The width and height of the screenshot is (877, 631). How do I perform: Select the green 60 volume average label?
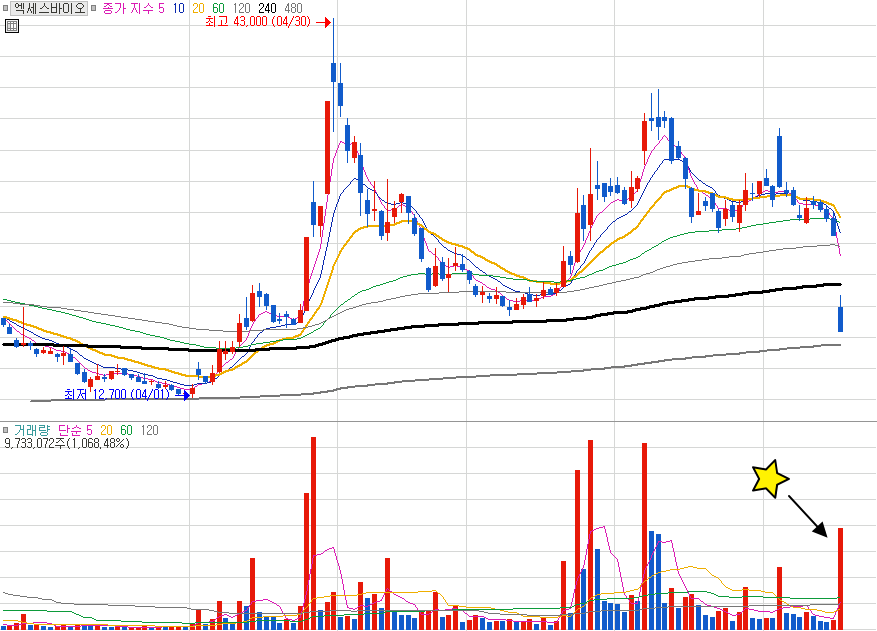[126, 430]
